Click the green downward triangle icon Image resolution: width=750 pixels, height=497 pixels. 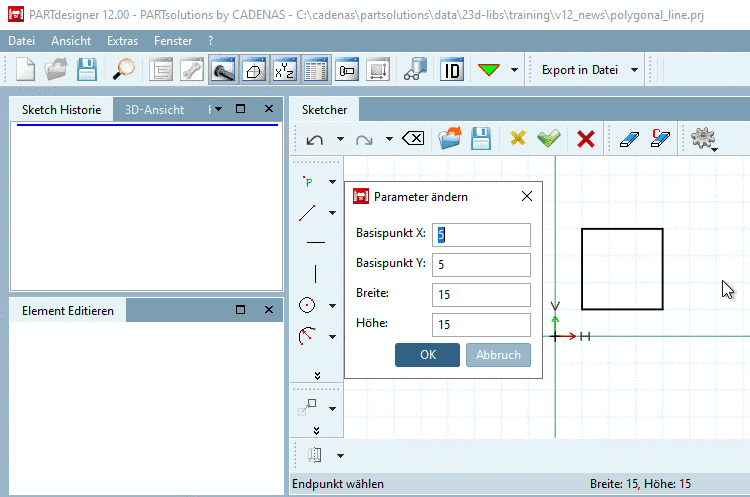[x=488, y=70]
